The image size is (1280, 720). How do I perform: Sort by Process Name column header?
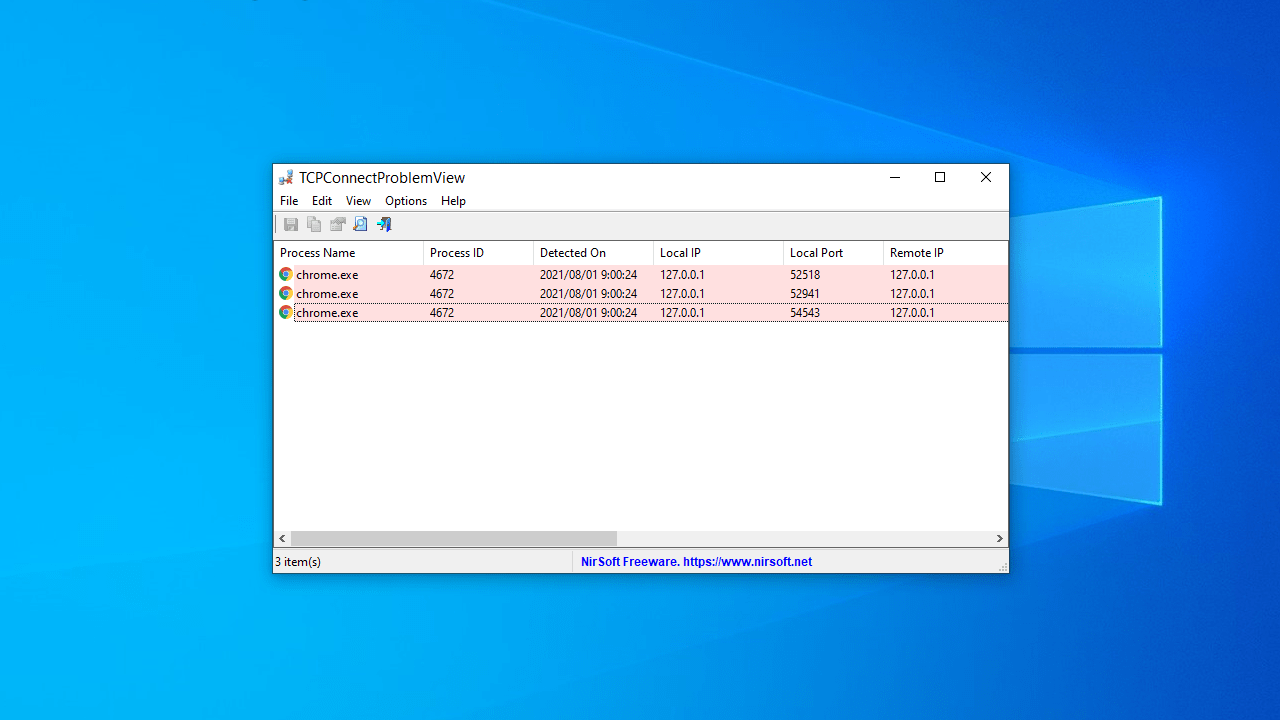point(349,253)
